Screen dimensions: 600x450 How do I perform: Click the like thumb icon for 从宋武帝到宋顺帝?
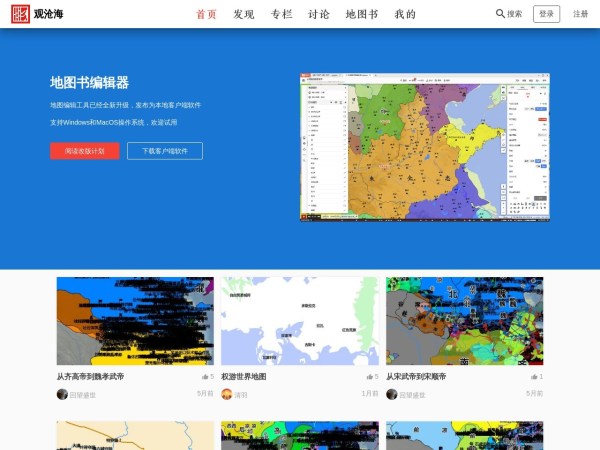click(533, 377)
